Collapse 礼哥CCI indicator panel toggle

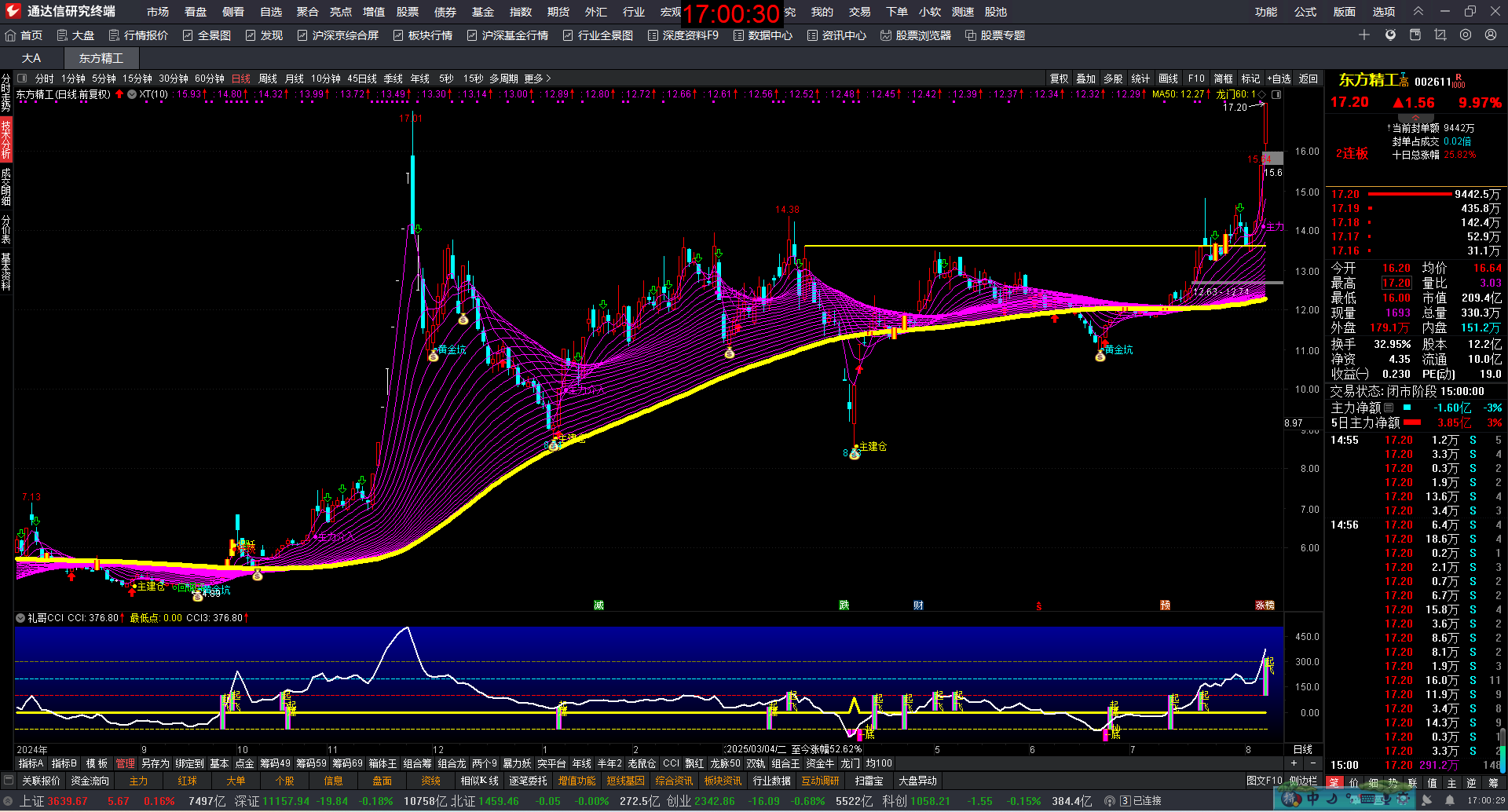click(x=20, y=618)
